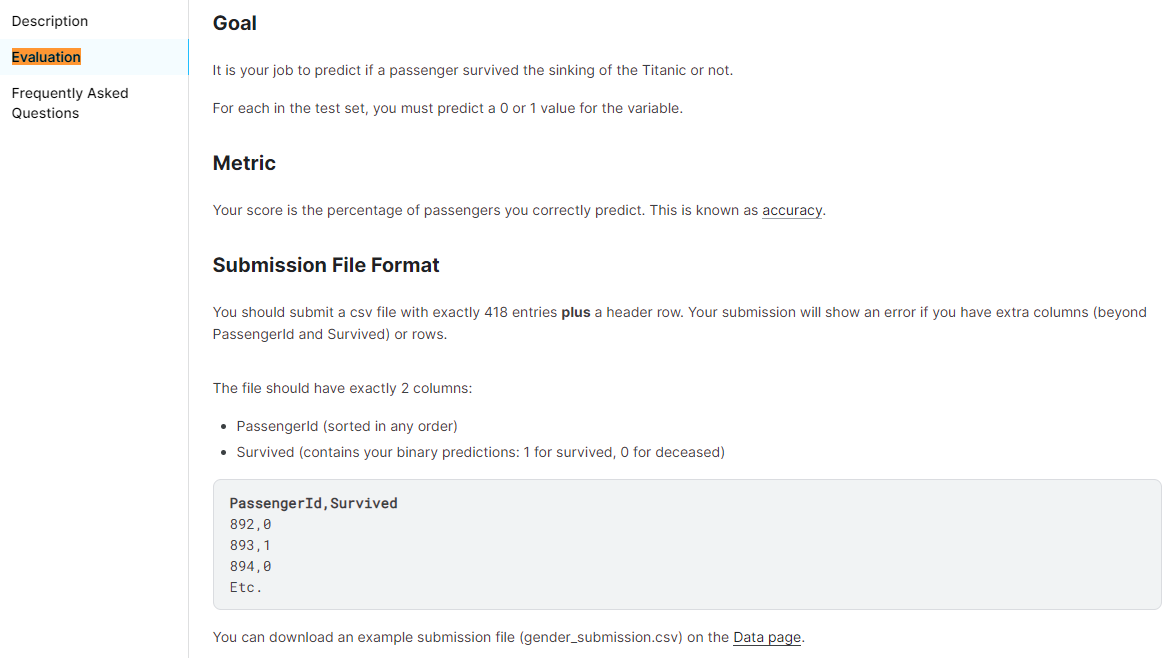The image size is (1173, 658).
Task: Click the sentence about predicting 0 or 1
Action: pyautogui.click(x=447, y=108)
